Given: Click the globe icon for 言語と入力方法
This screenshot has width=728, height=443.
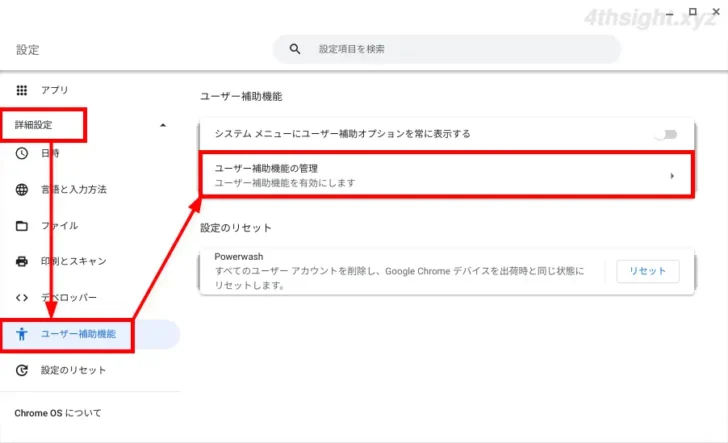Looking at the screenshot, I should pos(22,189).
